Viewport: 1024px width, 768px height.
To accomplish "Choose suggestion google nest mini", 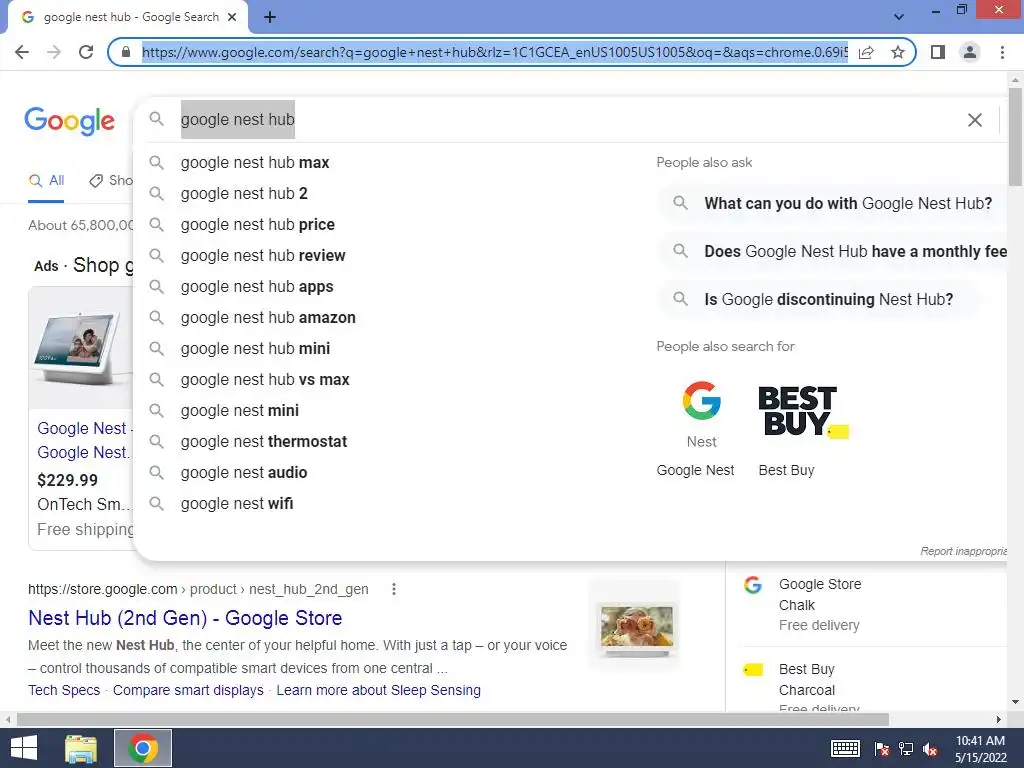I will coord(240,411).
